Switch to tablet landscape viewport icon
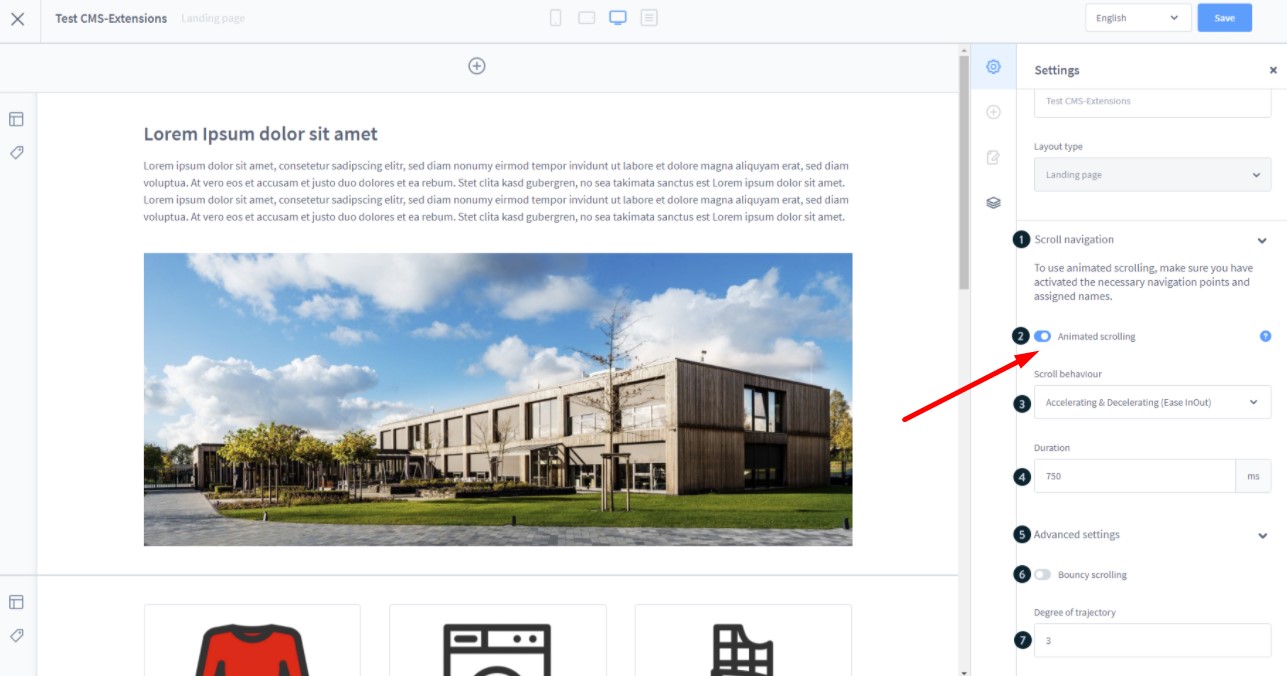Viewport: 1287px width, 676px height. 587,18
